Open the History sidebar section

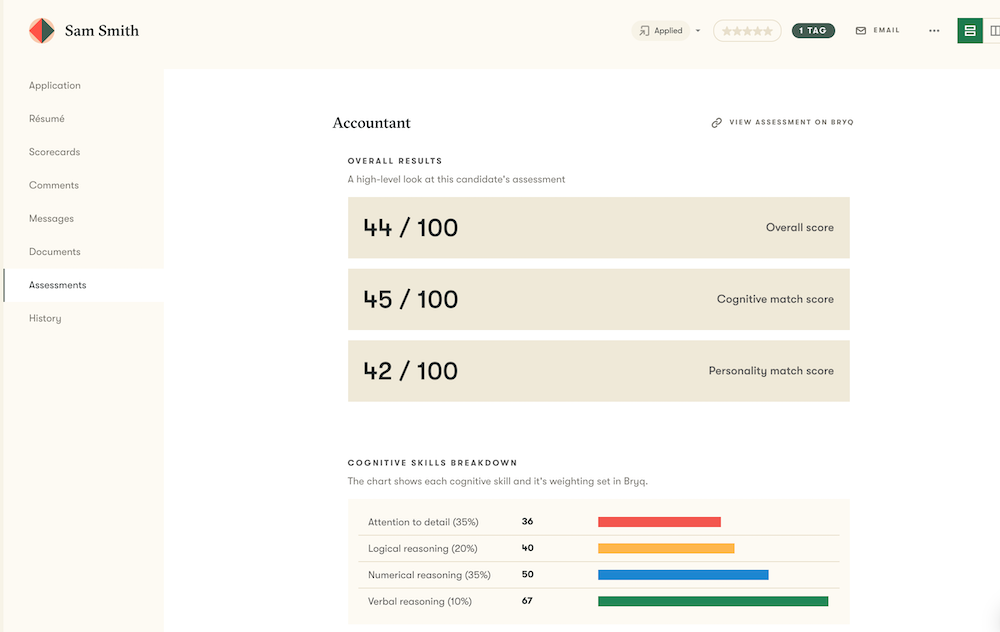click(45, 319)
